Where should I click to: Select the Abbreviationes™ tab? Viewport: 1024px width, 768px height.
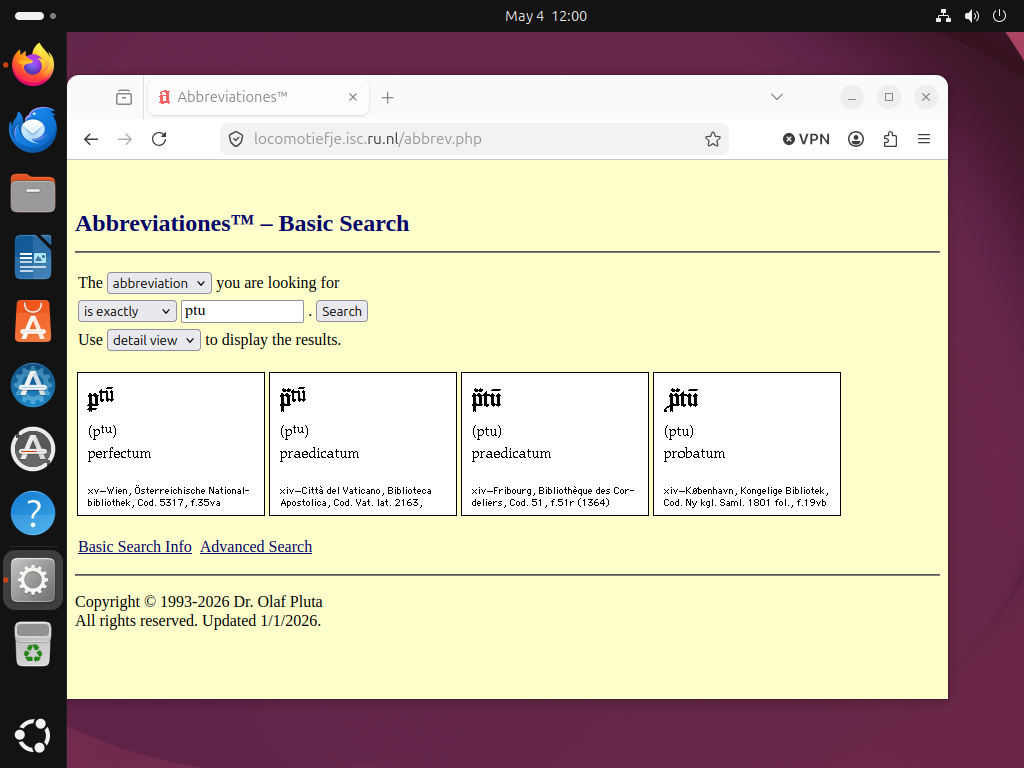258,97
